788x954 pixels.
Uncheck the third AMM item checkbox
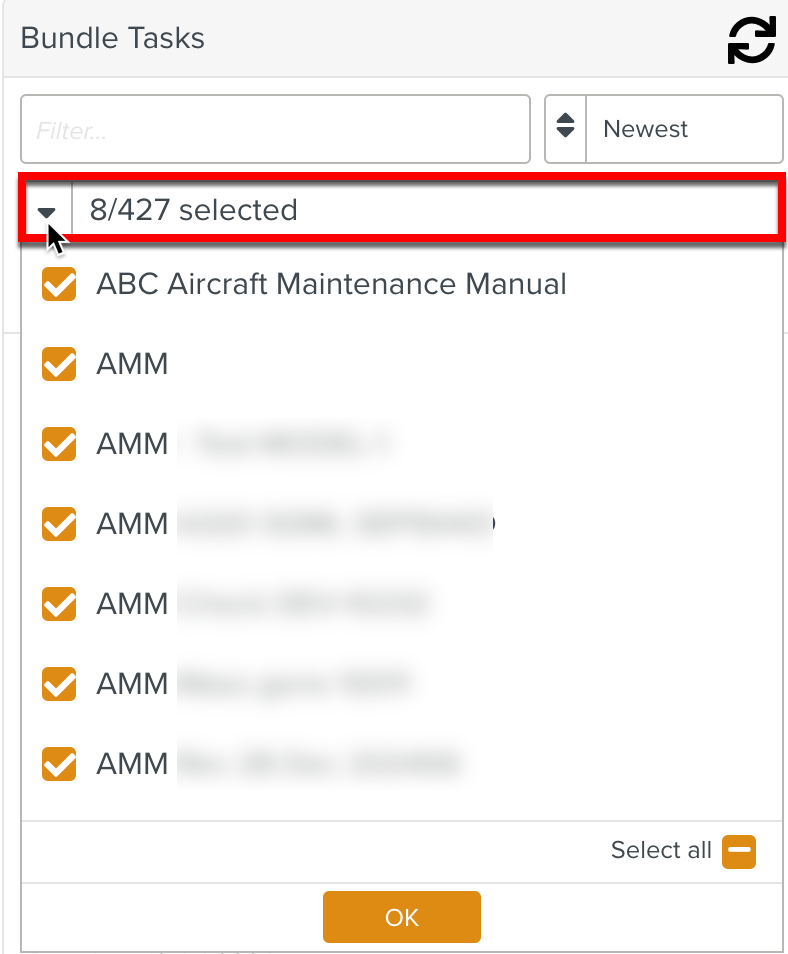click(59, 444)
